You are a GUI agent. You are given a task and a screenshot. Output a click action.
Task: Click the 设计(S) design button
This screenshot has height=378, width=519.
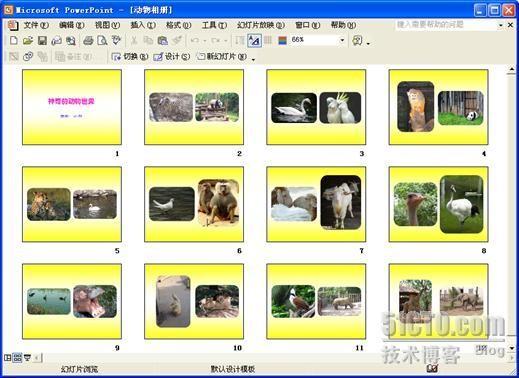click(172, 57)
